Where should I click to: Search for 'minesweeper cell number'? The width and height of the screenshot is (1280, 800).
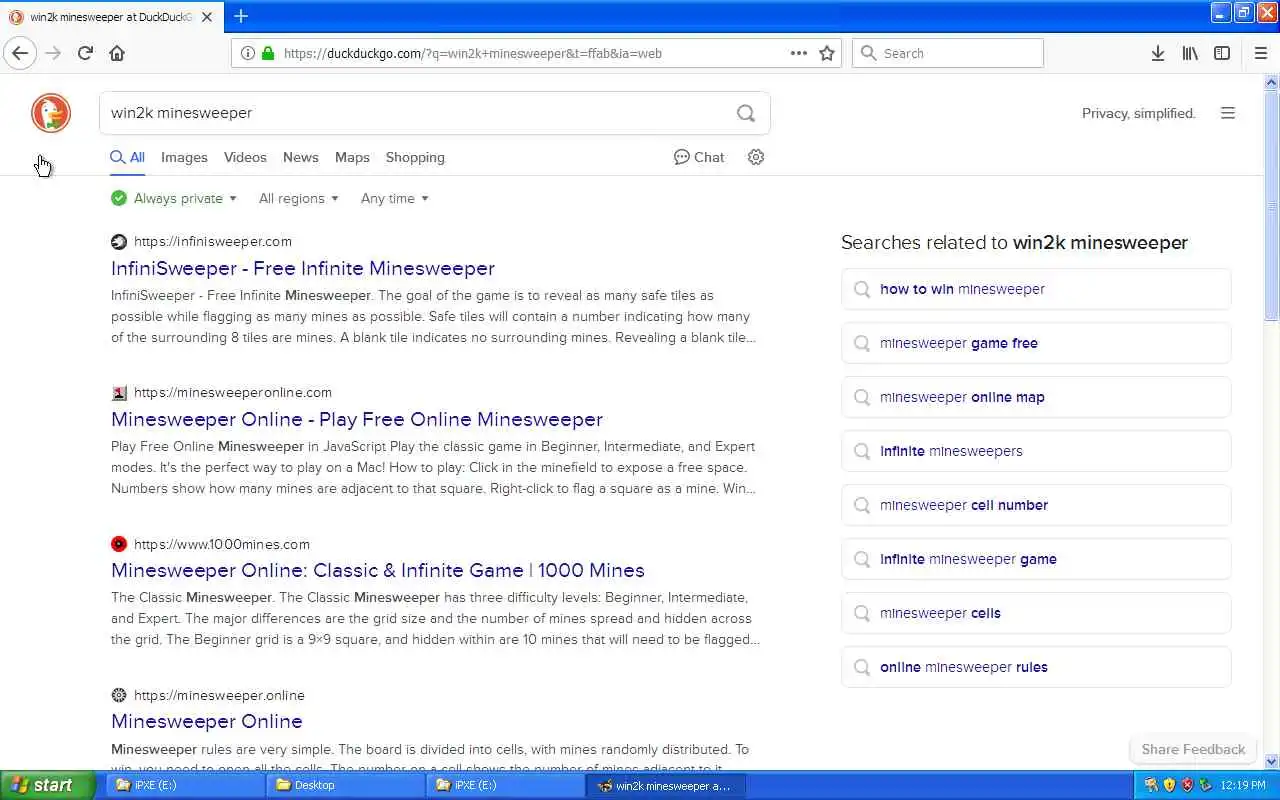pyautogui.click(x=1036, y=505)
